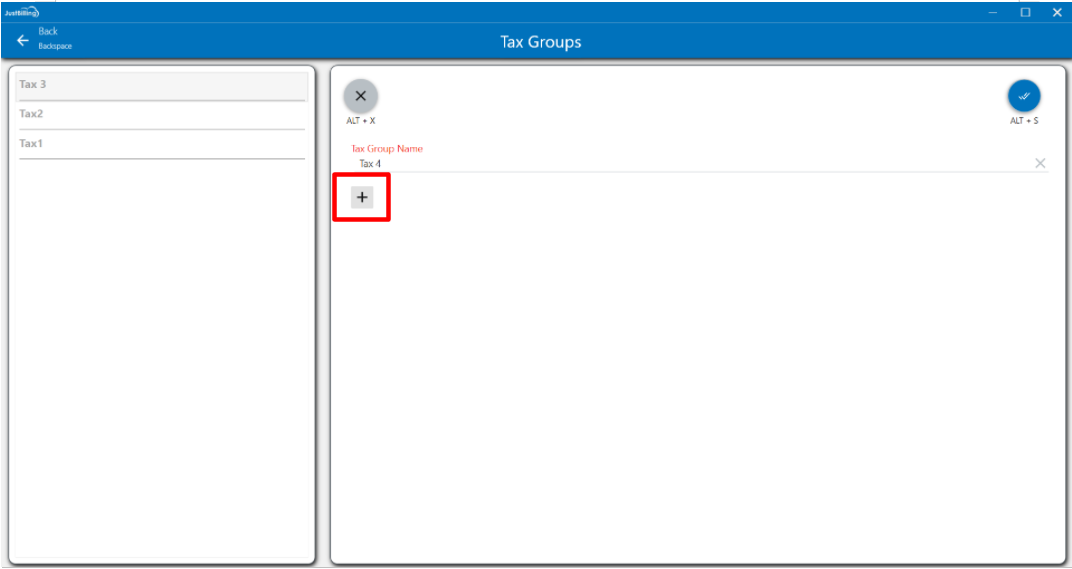Close the JustBilling application window

pos(1056,12)
